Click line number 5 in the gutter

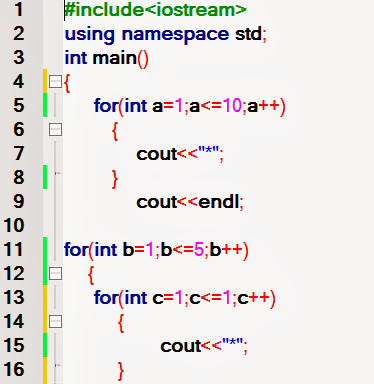[19, 105]
